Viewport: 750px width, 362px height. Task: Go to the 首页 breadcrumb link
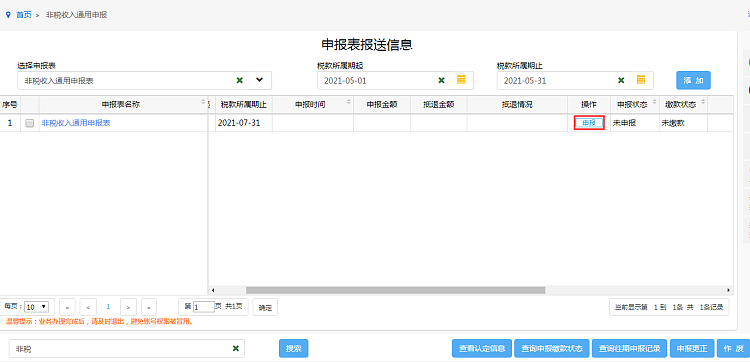(x=23, y=15)
